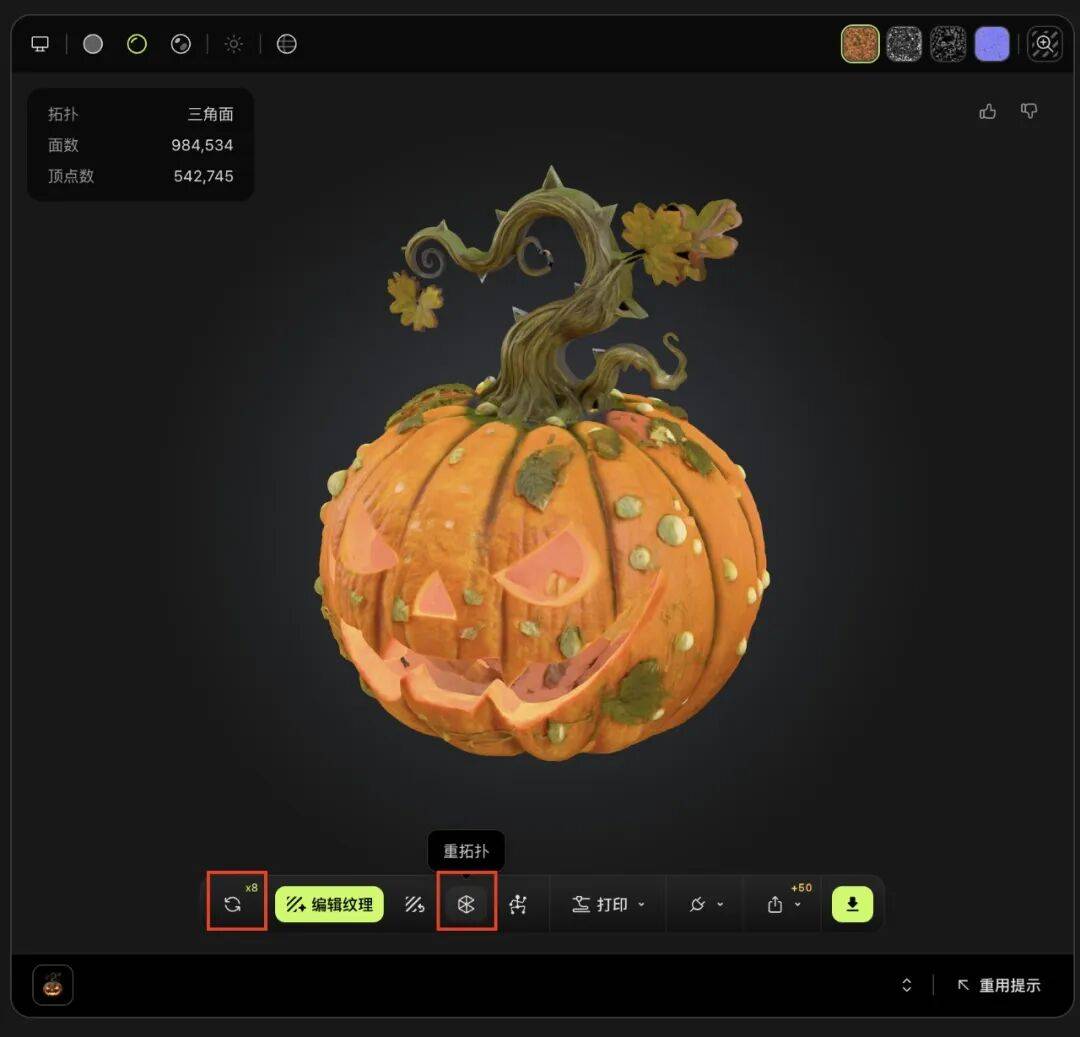Viewport: 1080px width, 1037px height.
Task: Click the rigging/animation figure icon
Action: coord(518,904)
